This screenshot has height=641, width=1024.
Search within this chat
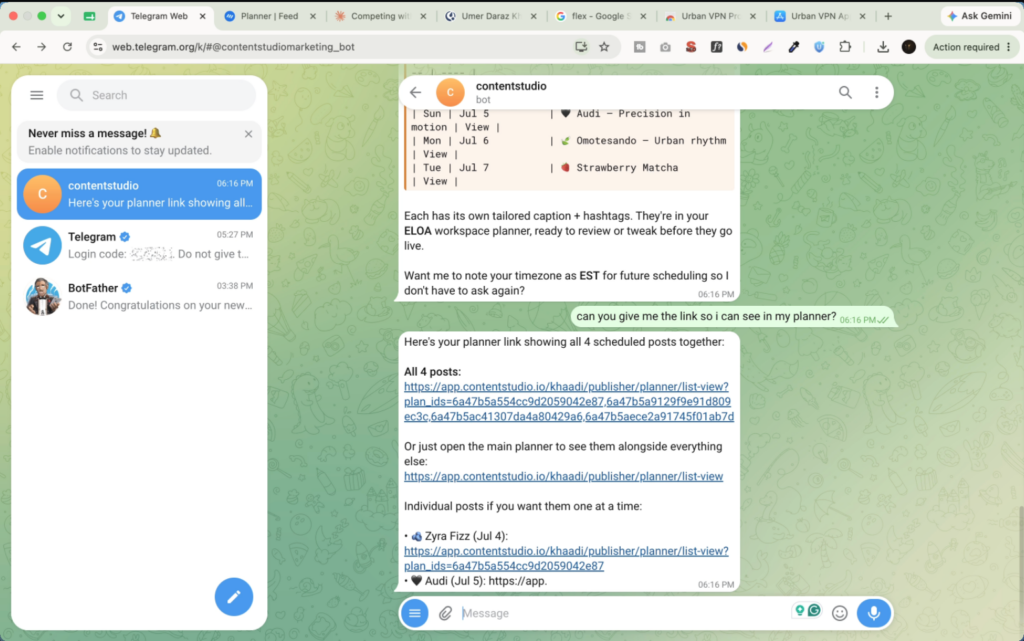(845, 93)
